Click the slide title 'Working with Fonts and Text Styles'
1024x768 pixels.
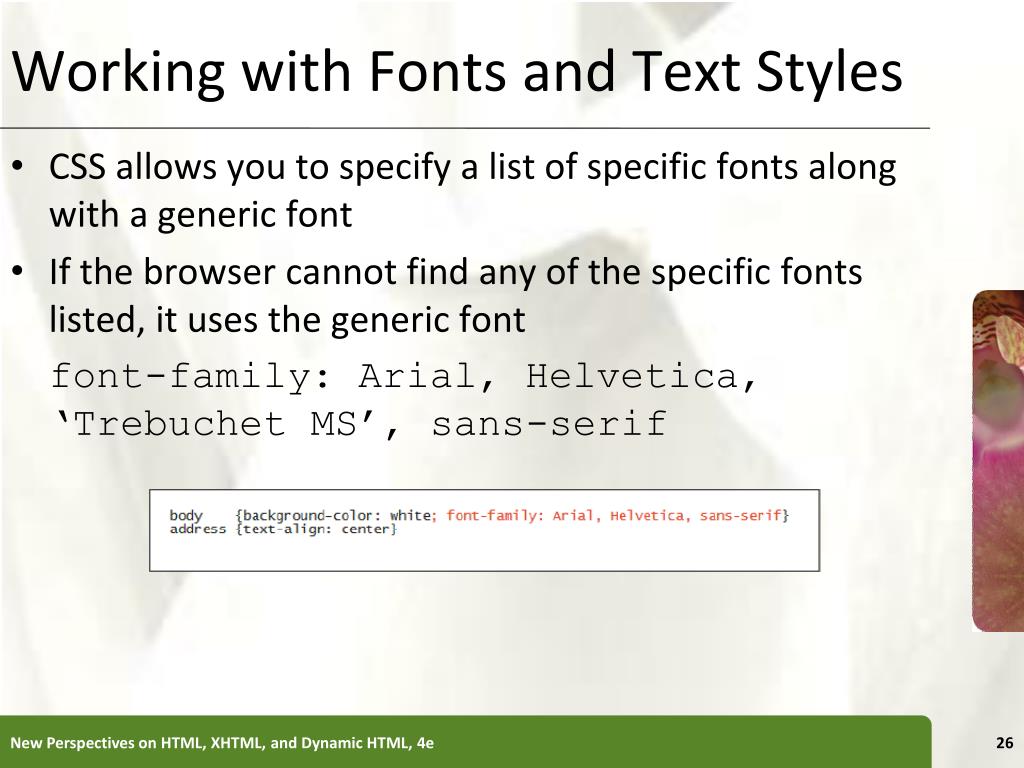pyautogui.click(x=457, y=72)
